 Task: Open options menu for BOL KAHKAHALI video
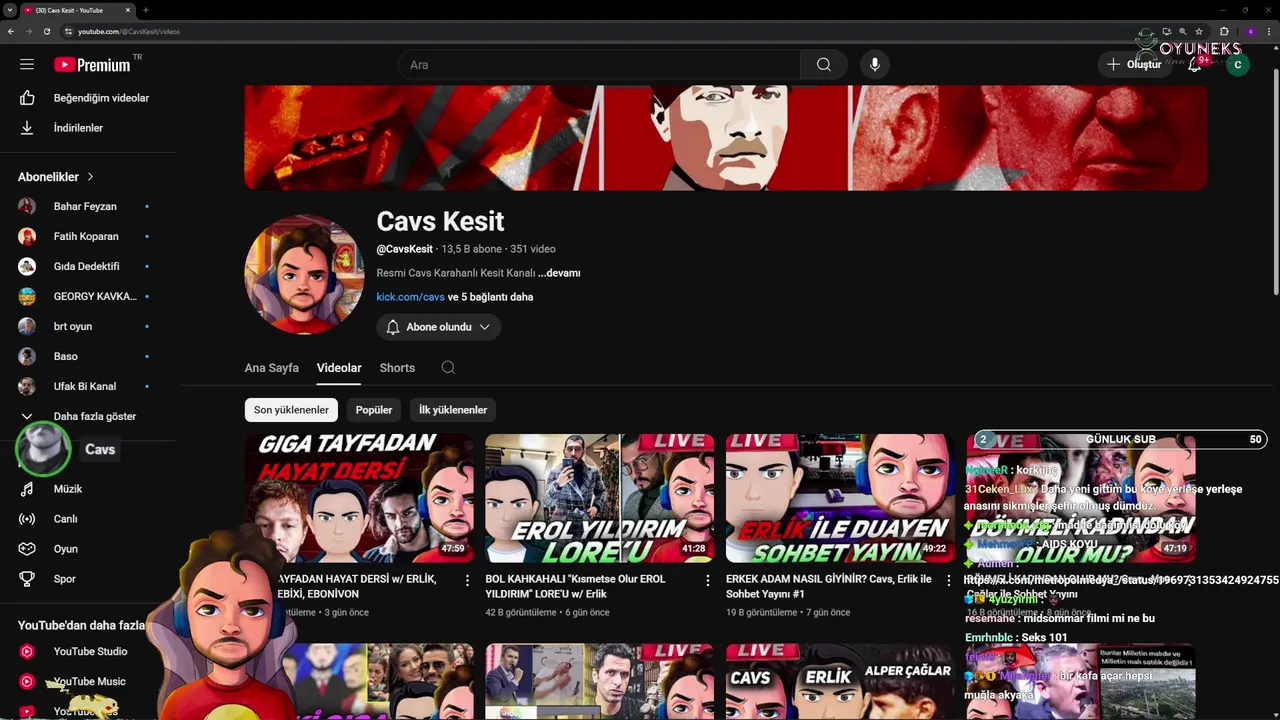[x=708, y=580]
